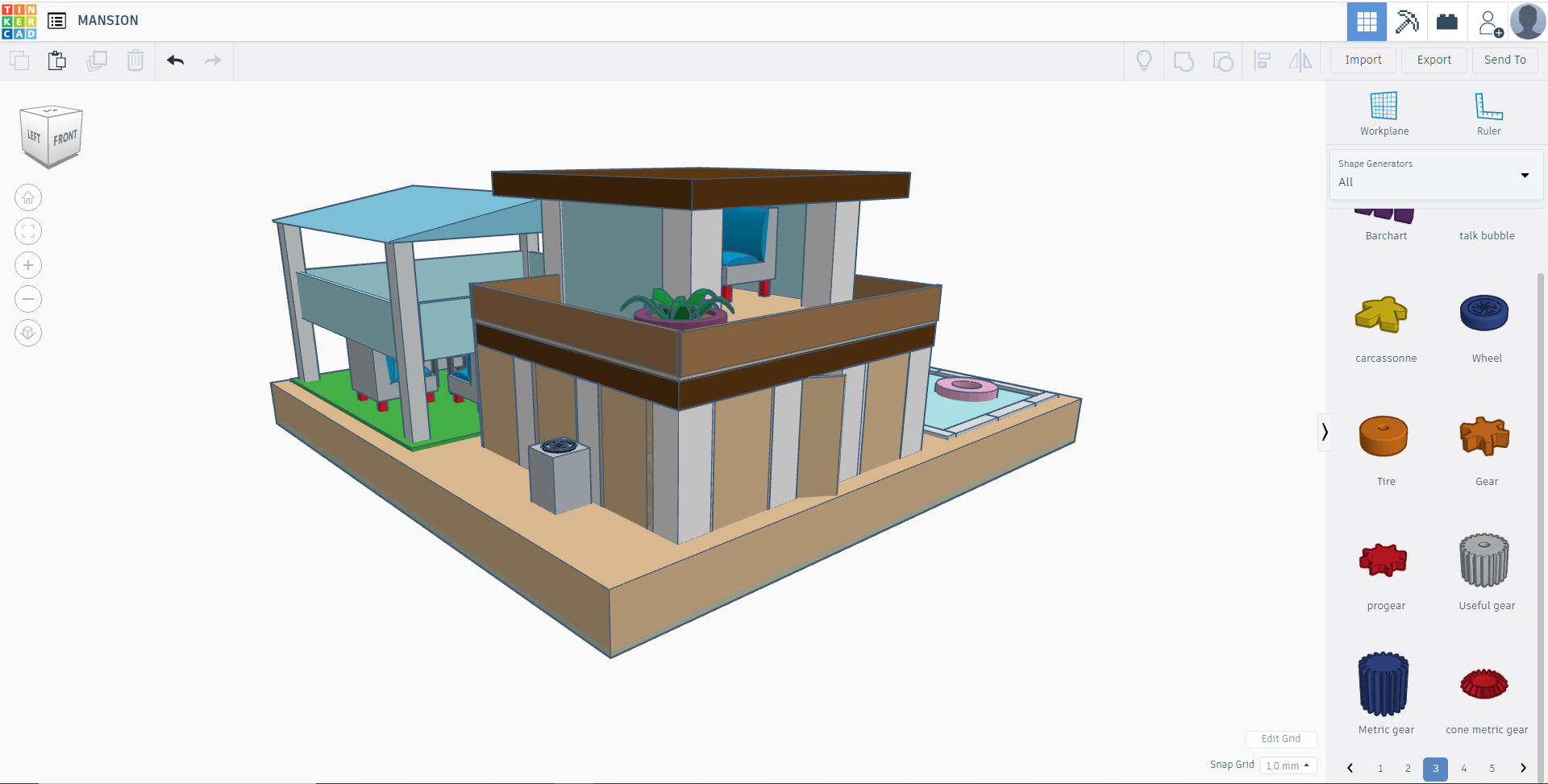
Task: Toggle perspective view mode
Action: point(27,332)
